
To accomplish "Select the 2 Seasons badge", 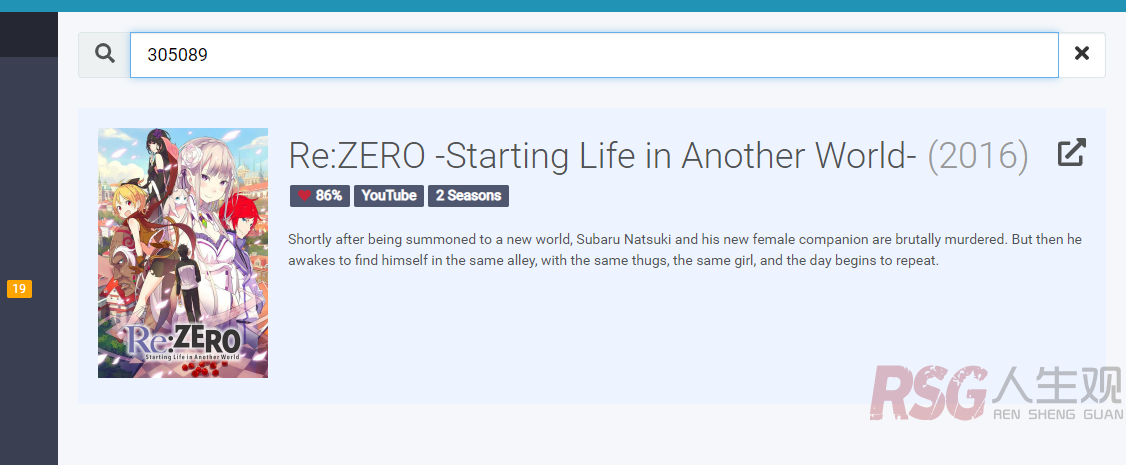I will click(468, 196).
